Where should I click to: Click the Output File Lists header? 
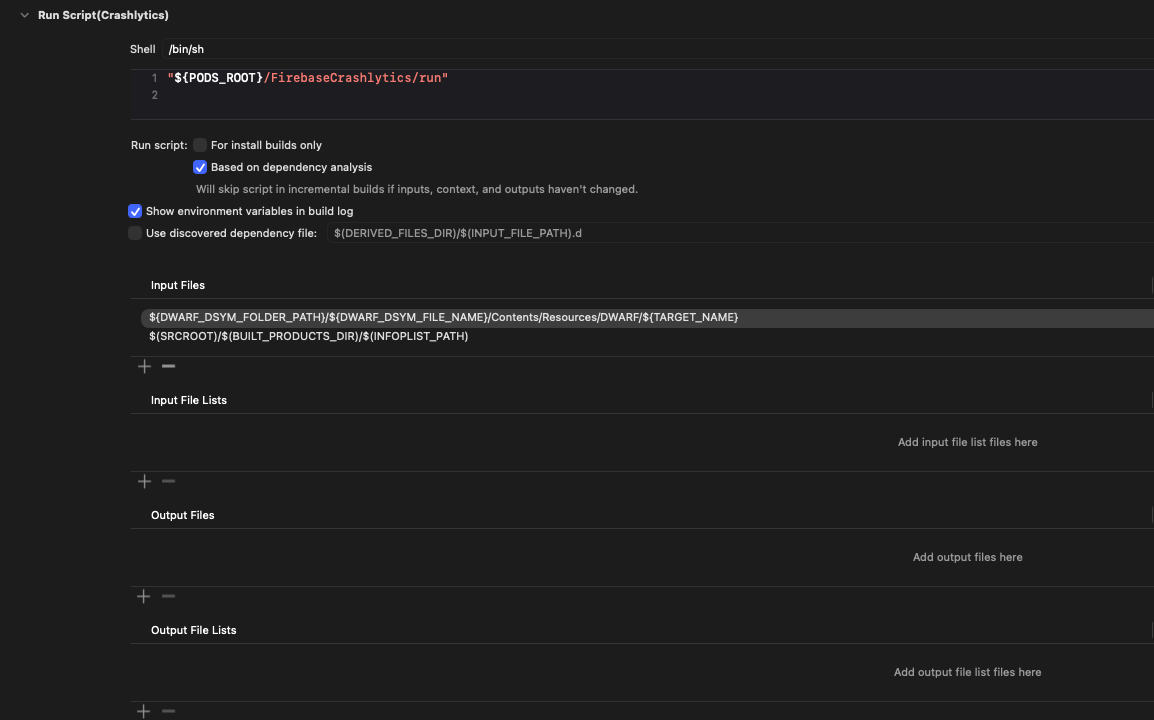(194, 630)
